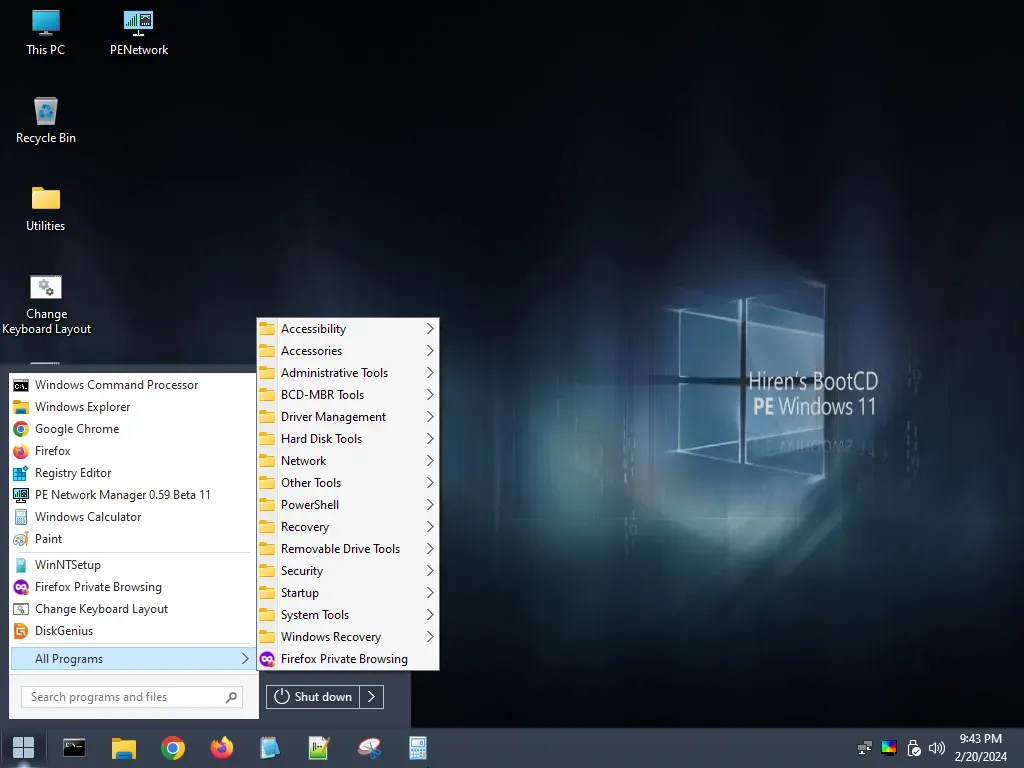Open Removable Drive Tools folder
The image size is (1024, 768).
(x=348, y=549)
